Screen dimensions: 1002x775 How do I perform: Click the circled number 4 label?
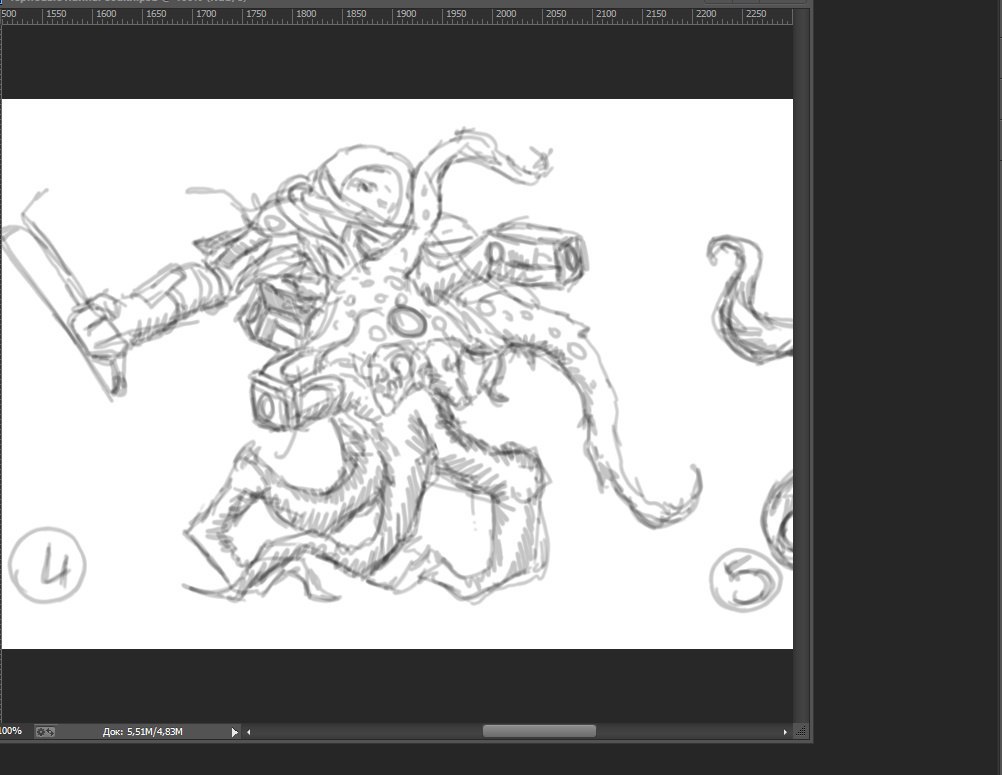click(x=47, y=566)
